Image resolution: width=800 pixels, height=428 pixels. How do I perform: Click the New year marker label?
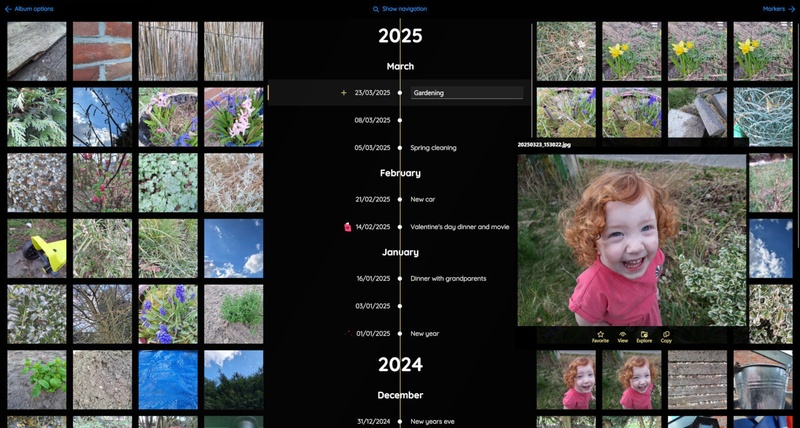tap(424, 334)
